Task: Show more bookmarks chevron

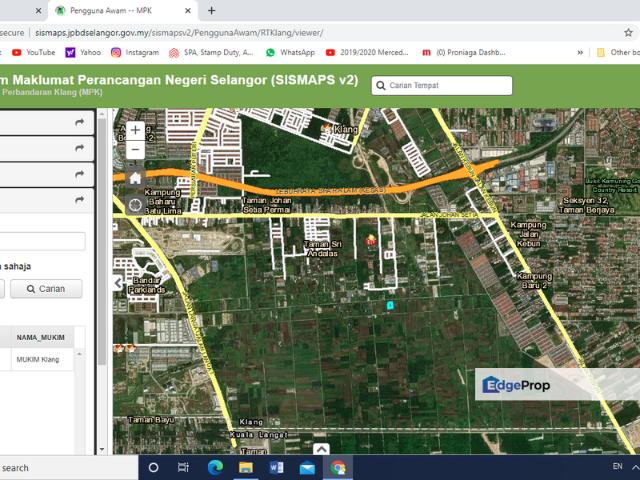Action: [x=580, y=52]
